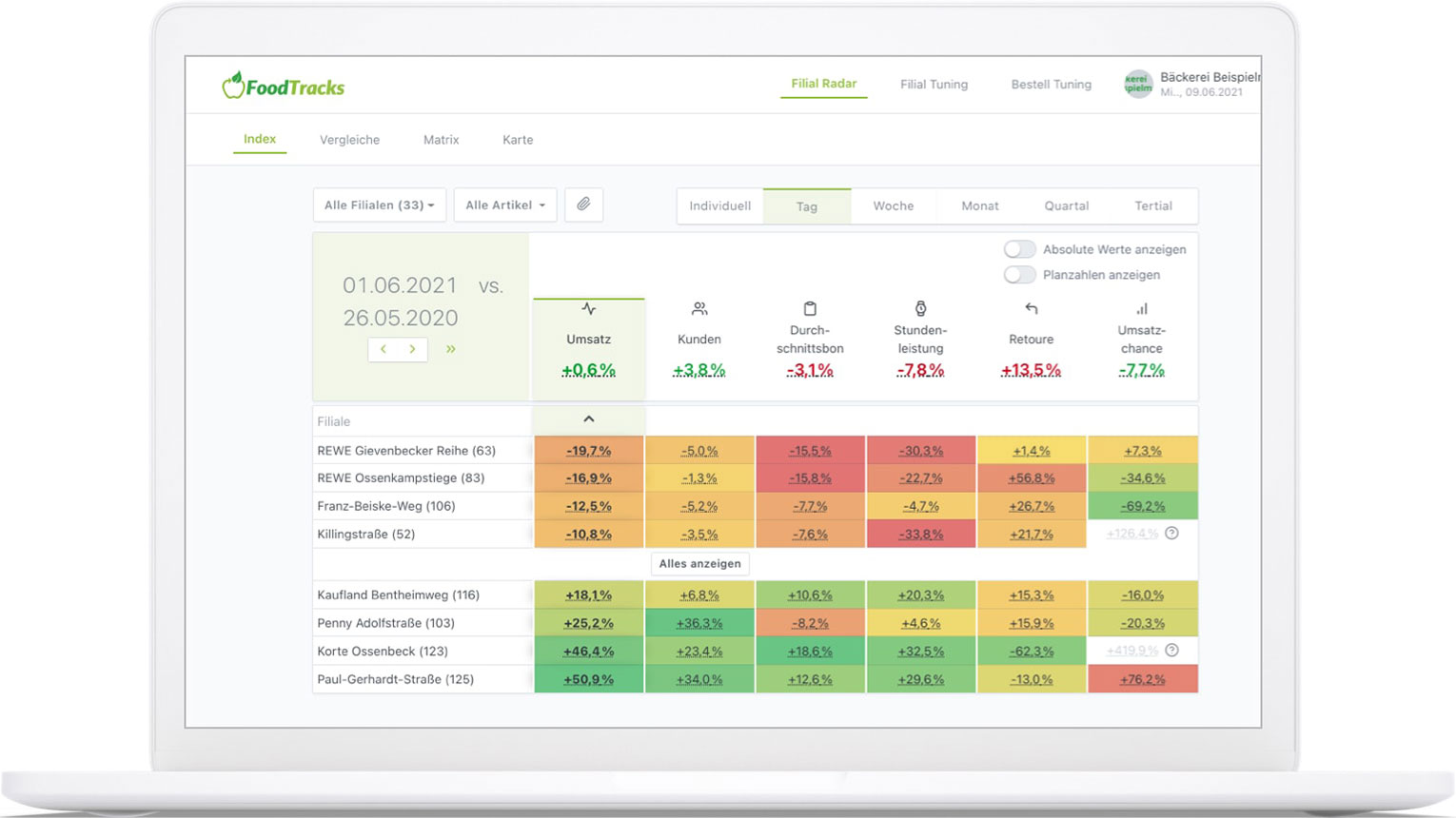Select the Index sub-tab

coord(260,139)
